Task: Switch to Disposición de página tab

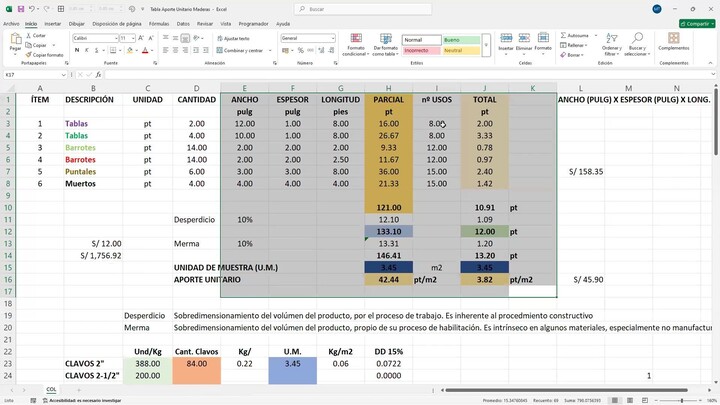Action: click(x=117, y=23)
